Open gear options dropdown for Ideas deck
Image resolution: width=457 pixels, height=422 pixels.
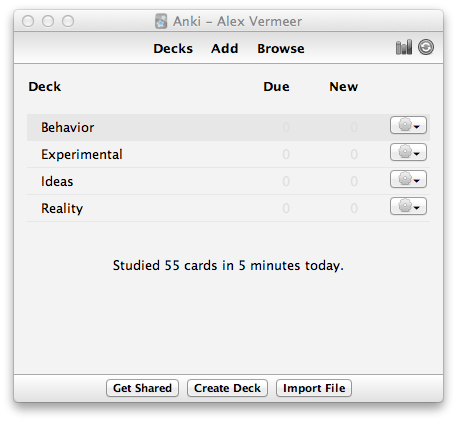[x=408, y=179]
